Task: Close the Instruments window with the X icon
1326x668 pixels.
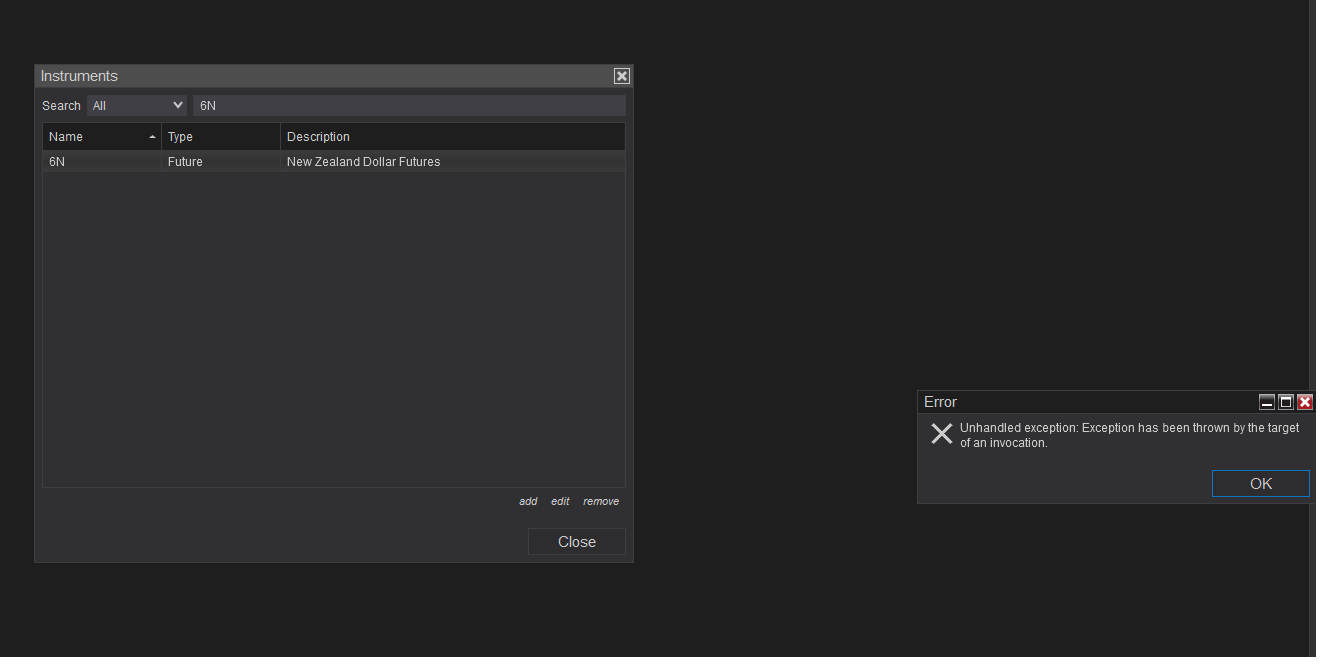Action: pyautogui.click(x=622, y=76)
